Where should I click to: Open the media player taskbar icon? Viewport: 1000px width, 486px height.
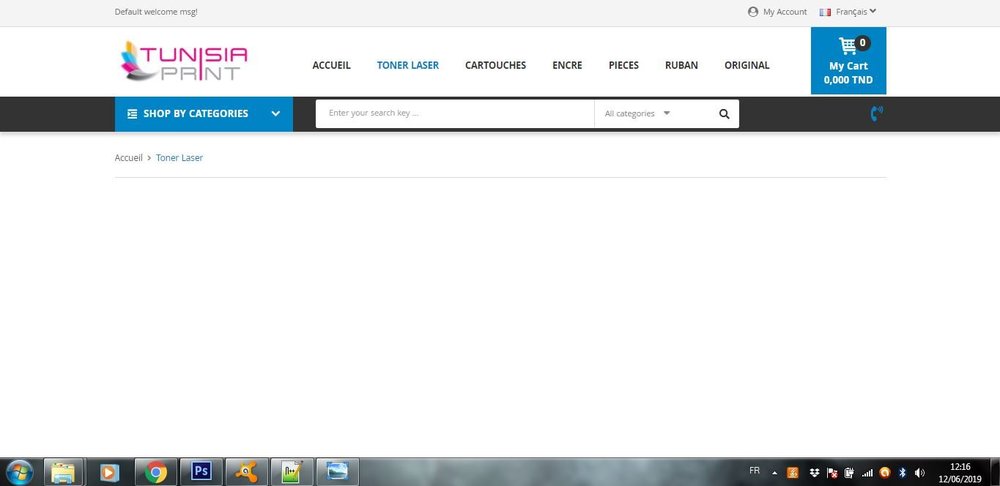coord(109,472)
